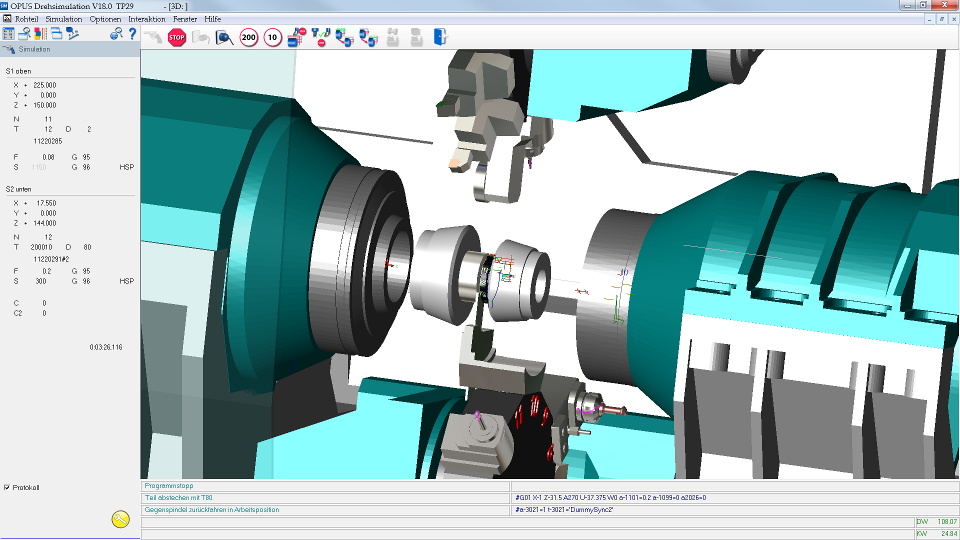Image resolution: width=960 pixels, height=540 pixels.
Task: Open the help question mark icon
Action: point(132,34)
